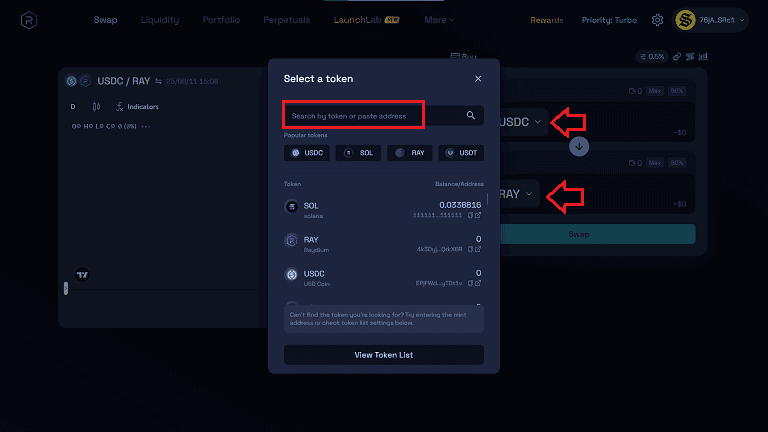Flip swap direction with the arrow button
The height and width of the screenshot is (432, 768).
[x=579, y=146]
